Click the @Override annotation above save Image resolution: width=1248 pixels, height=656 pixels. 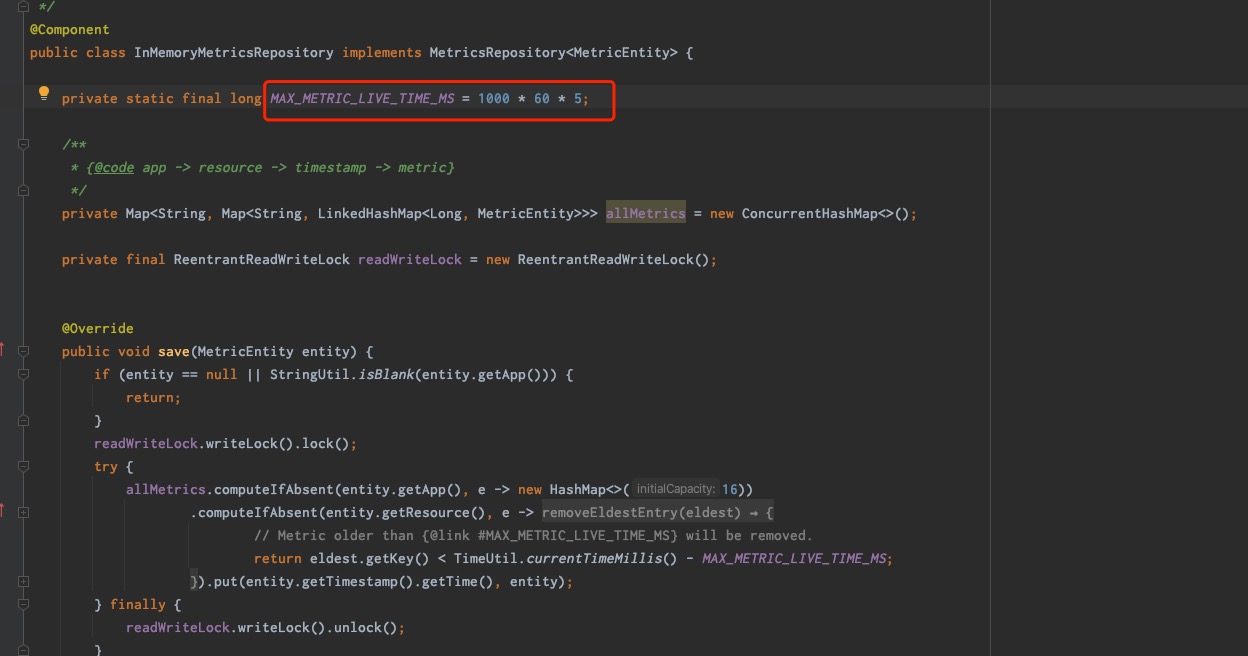coord(98,329)
